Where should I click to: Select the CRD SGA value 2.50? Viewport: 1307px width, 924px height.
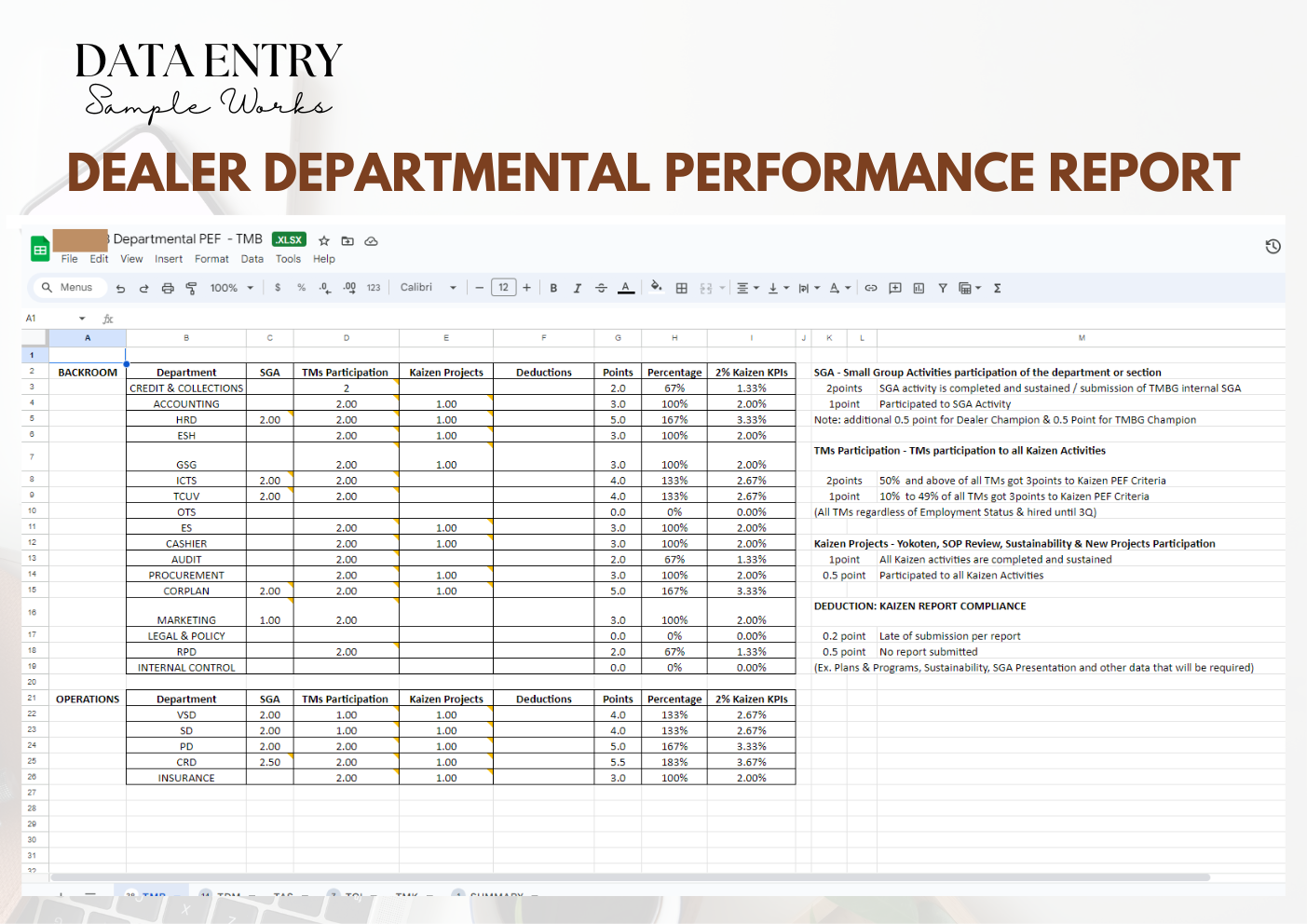[x=270, y=762]
